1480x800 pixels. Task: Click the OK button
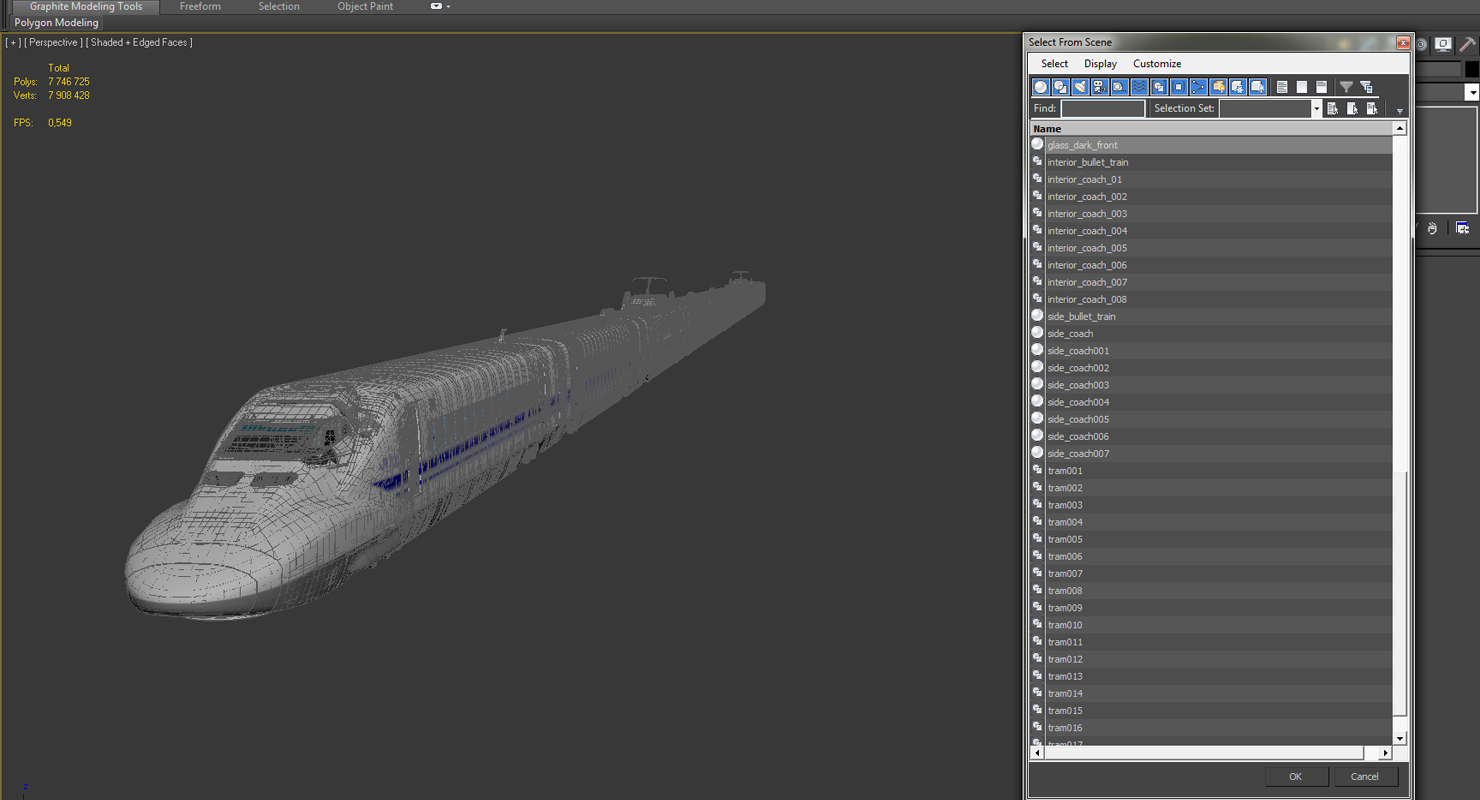coord(1296,777)
